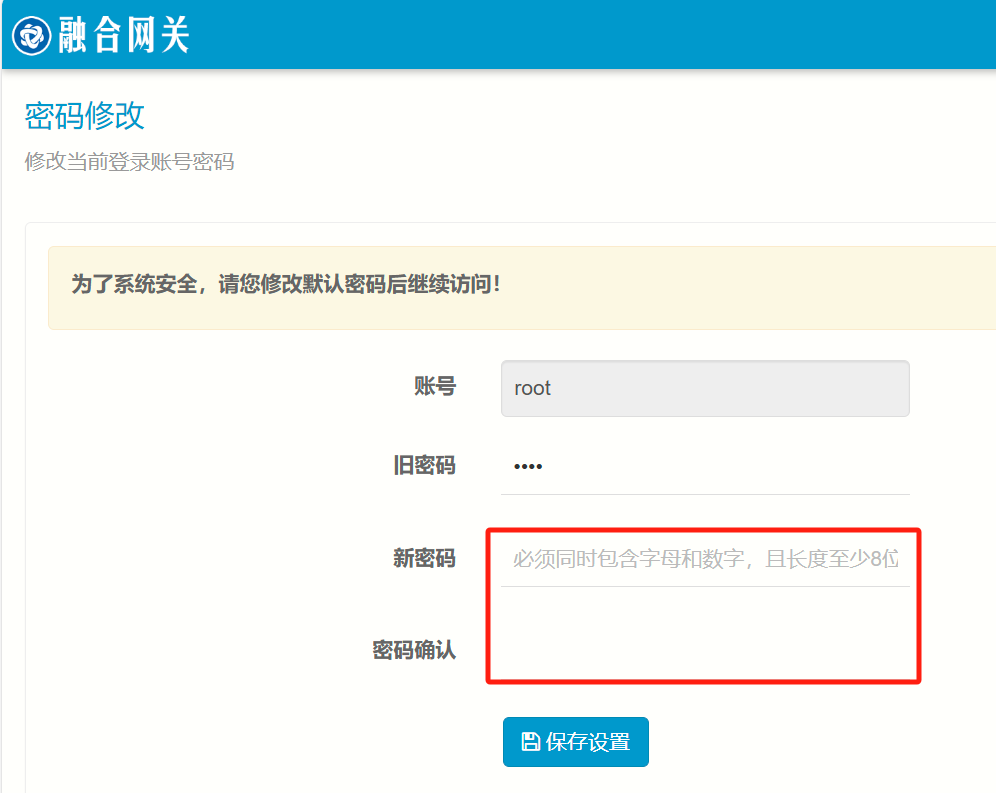996x793 pixels.
Task: Click the 账号 label
Action: [434, 386]
